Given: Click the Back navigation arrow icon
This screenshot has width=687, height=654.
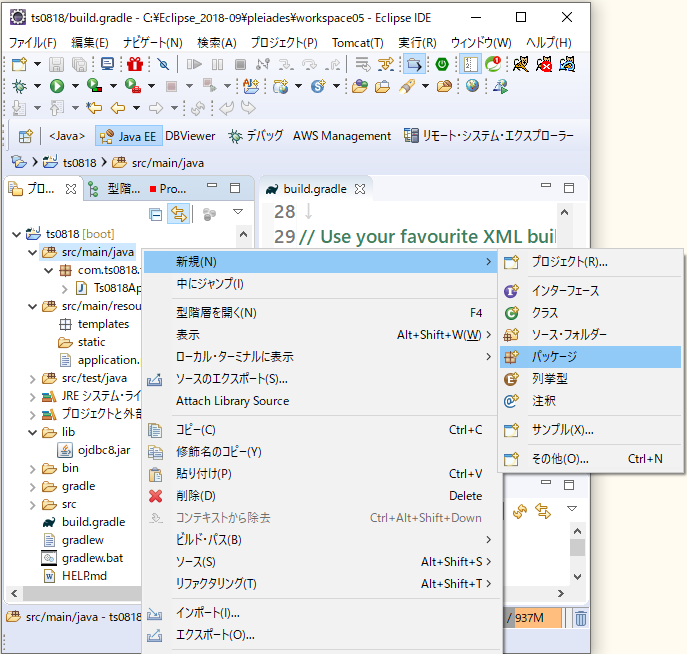Looking at the screenshot, I should 118,107.
